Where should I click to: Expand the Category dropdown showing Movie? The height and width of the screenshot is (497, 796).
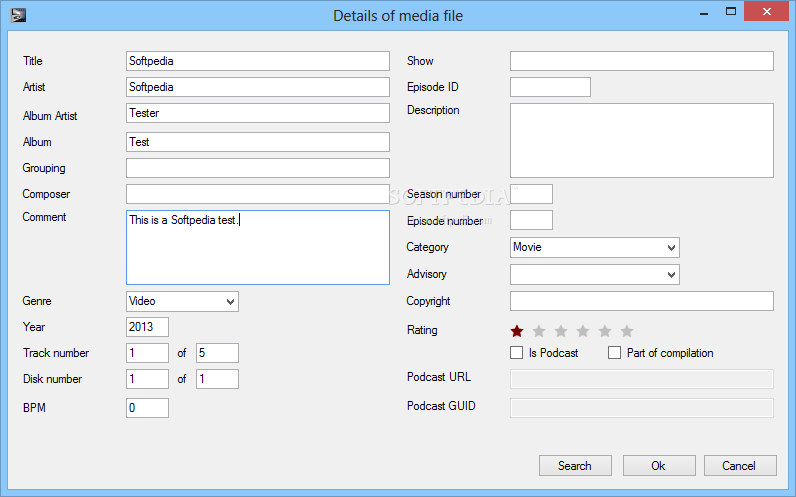pos(671,248)
